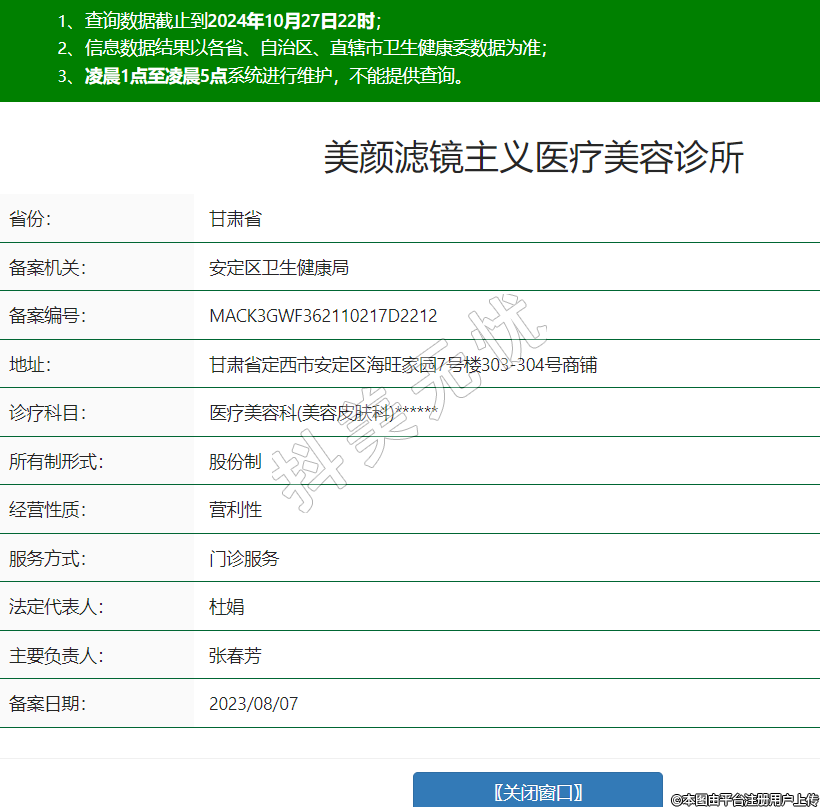Viewport: 820px width, 807px height.
Task: Click the main person name 张春芳
Action: (235, 655)
